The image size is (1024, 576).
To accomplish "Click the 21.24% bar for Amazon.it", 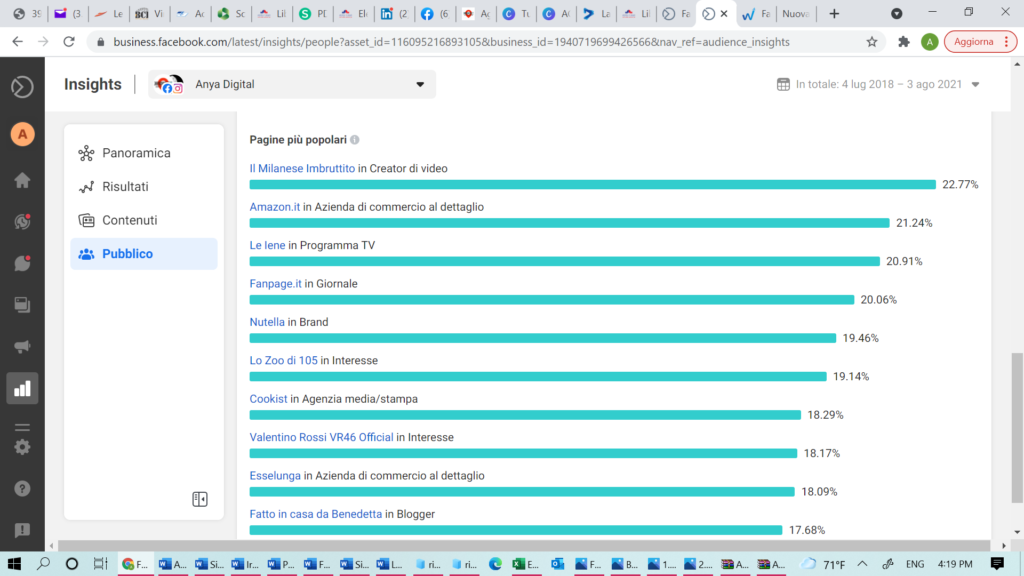I will pos(569,223).
